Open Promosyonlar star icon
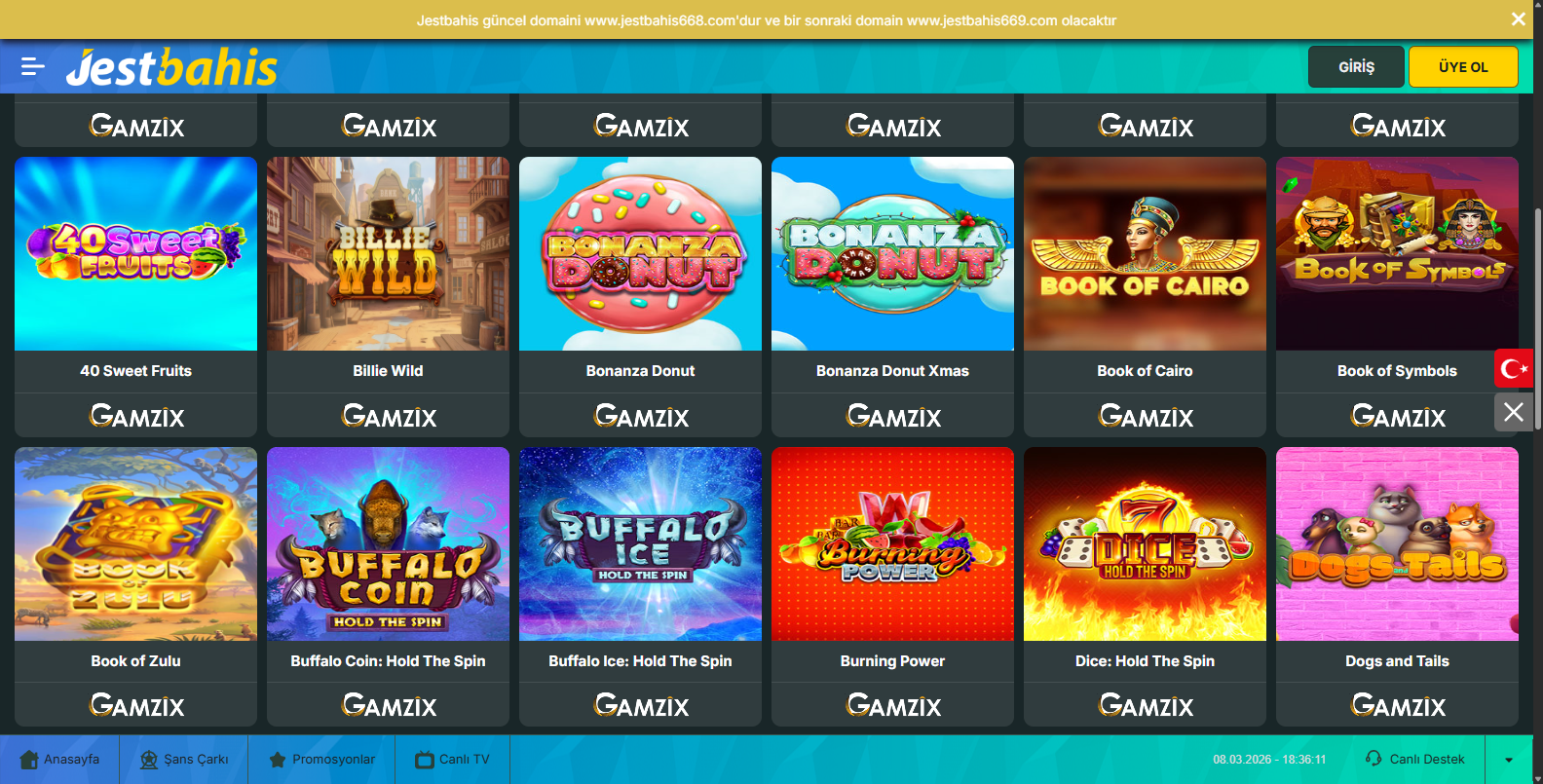The image size is (1543, 784). point(278,760)
